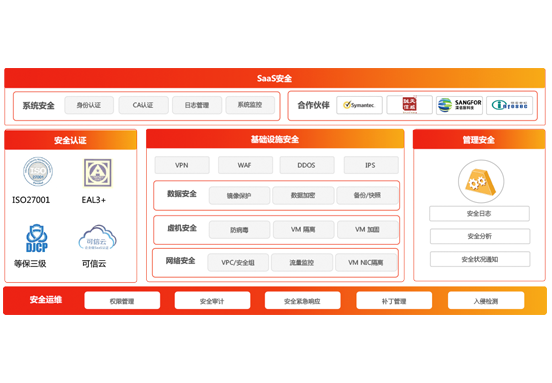Click the SaaS安全 header banner
Screen dimensions: 552x383
[275, 78]
